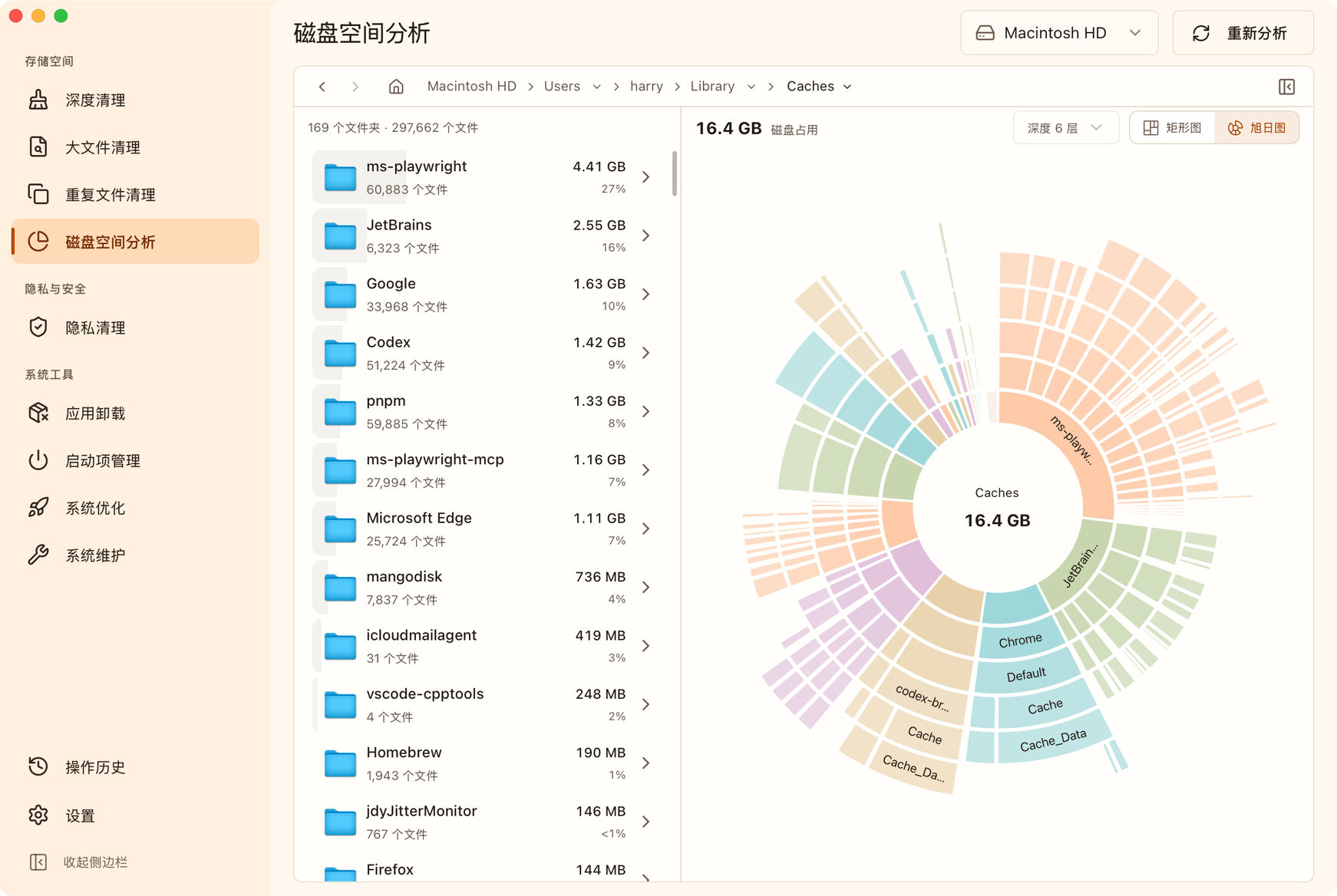This screenshot has height=896, width=1337.
Task: Select the Google folder row
Action: (484, 295)
